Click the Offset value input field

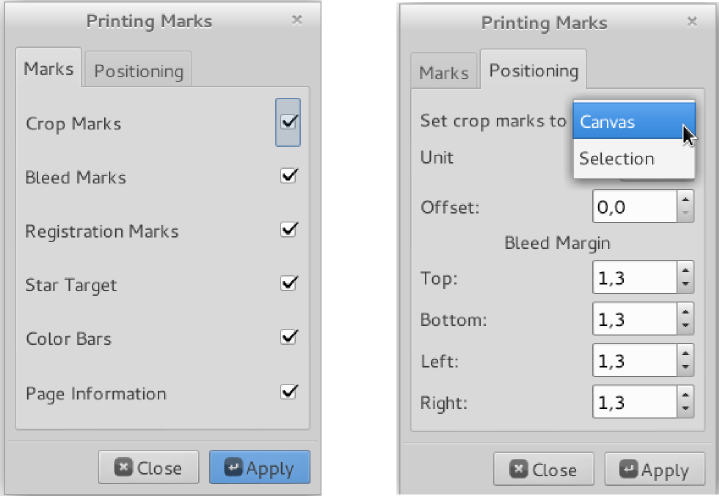(x=635, y=207)
